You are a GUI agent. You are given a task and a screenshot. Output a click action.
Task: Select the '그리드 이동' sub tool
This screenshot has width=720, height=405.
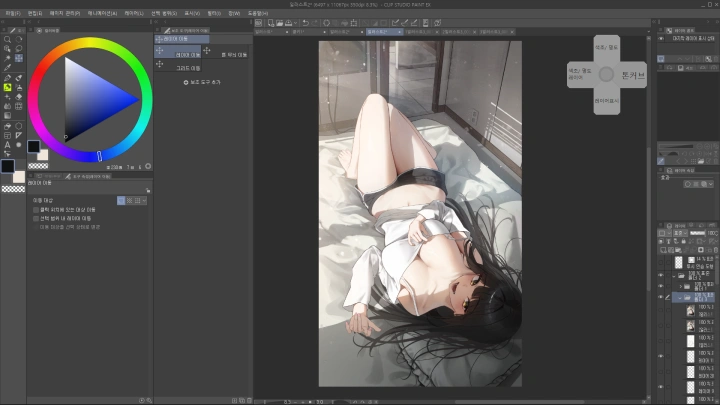tap(177, 65)
